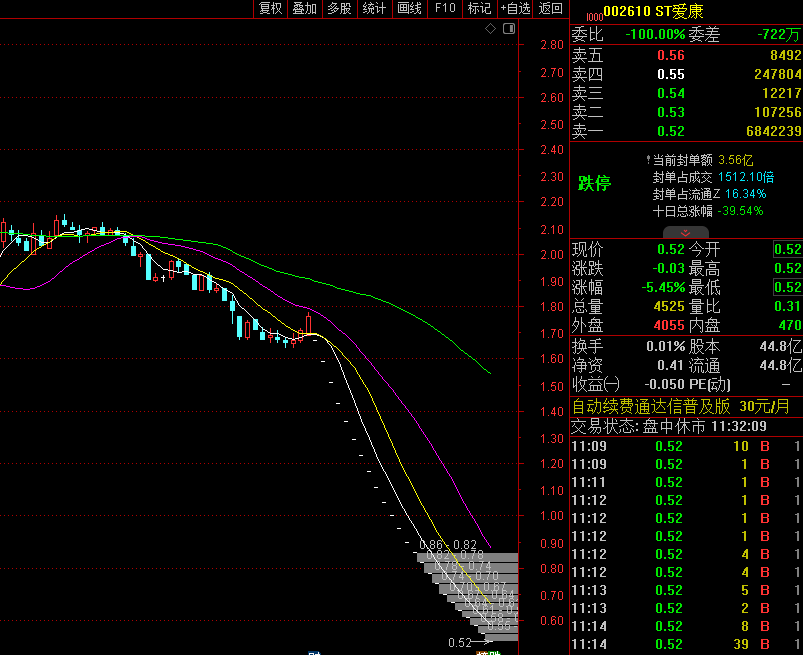The image size is (803, 655).
Task: Select the second 11:13 trade, volume 2
Action: [x=686, y=608]
